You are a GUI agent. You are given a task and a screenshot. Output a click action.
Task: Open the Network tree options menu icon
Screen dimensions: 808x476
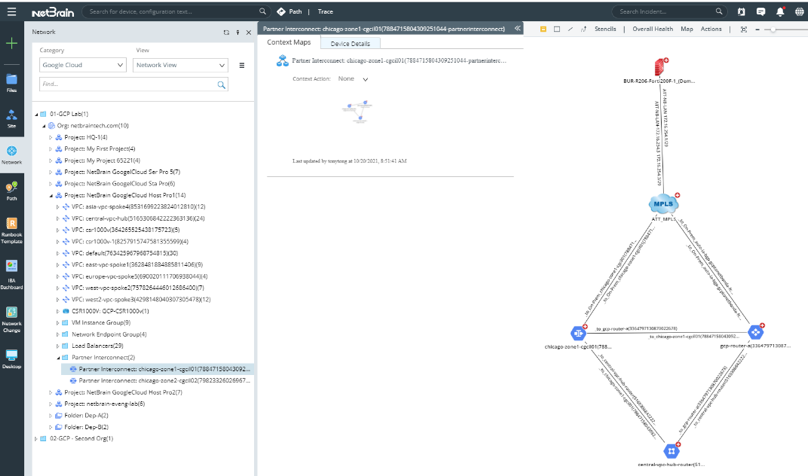pos(242,65)
